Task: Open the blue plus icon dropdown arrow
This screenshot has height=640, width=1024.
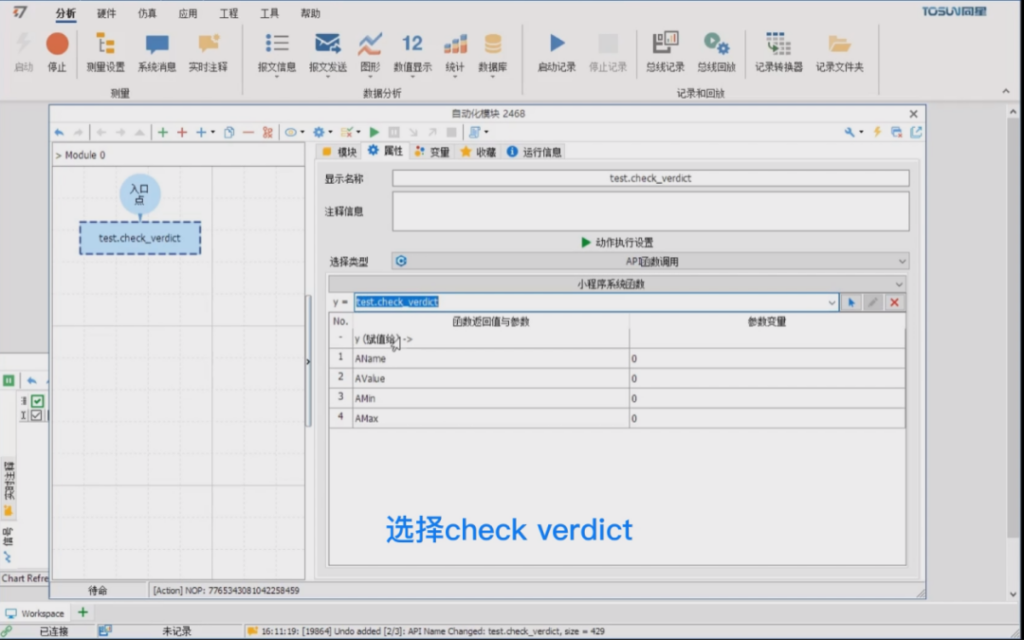Action: [x=213, y=133]
